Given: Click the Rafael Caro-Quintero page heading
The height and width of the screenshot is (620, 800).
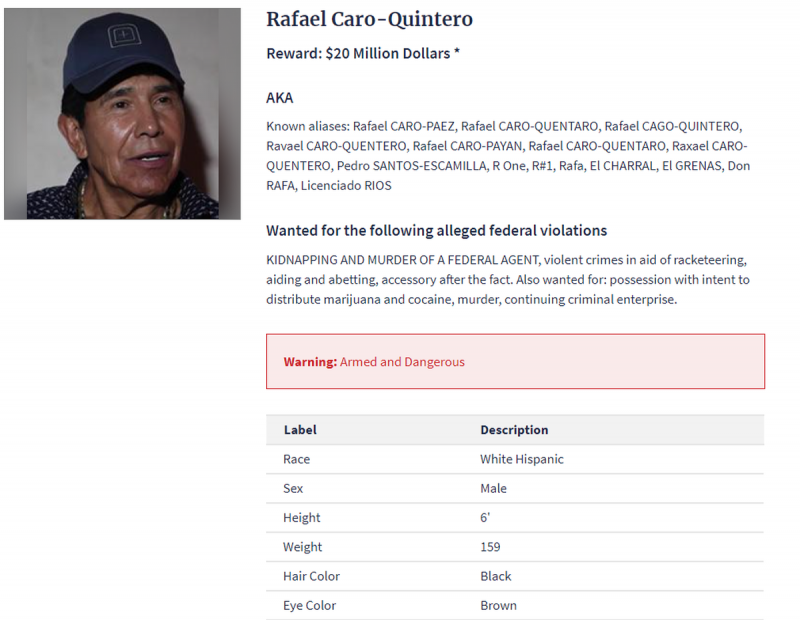Looking at the screenshot, I should pyautogui.click(x=369, y=20).
